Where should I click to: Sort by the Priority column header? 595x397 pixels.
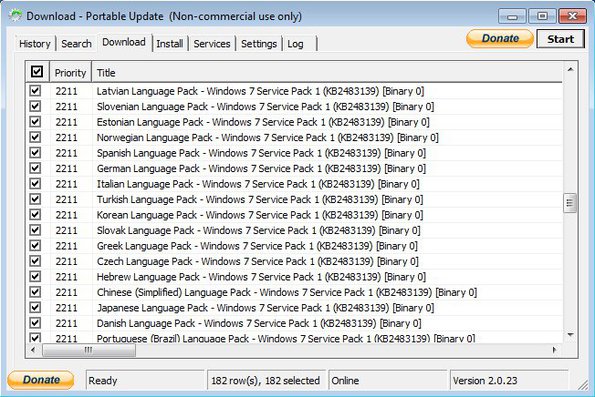pyautogui.click(x=71, y=72)
